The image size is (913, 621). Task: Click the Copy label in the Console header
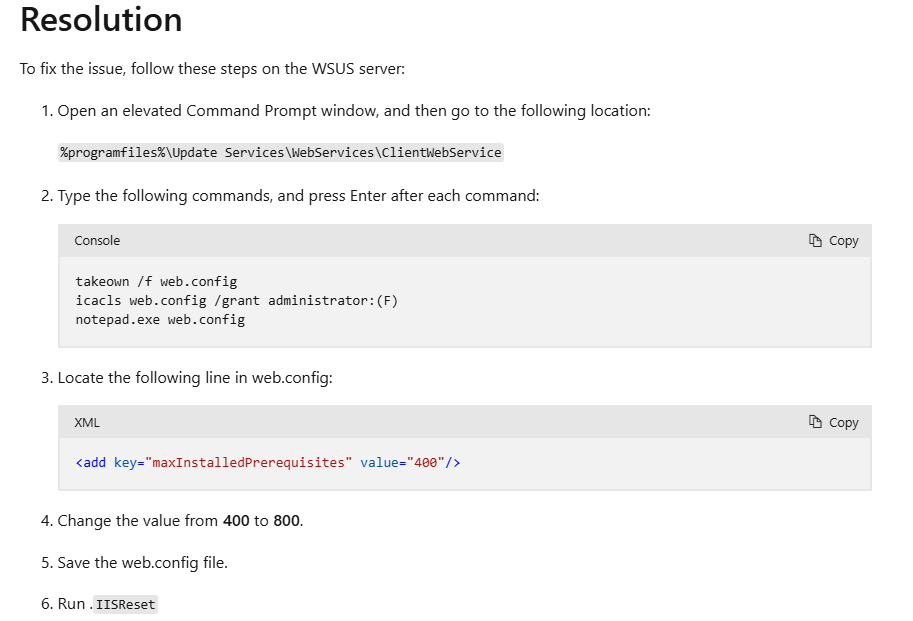(x=844, y=240)
